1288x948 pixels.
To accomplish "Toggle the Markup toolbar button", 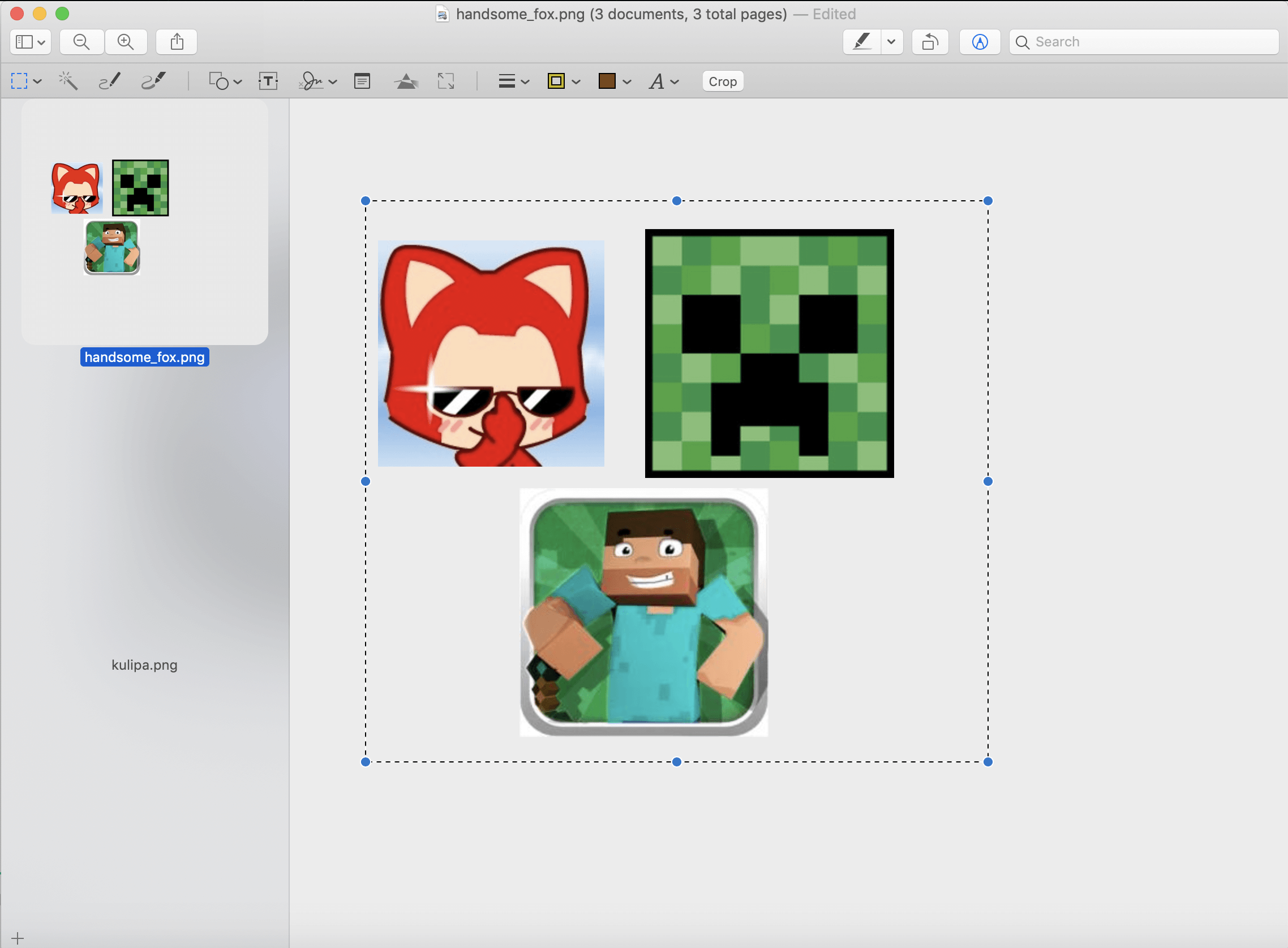I will tap(980, 42).
